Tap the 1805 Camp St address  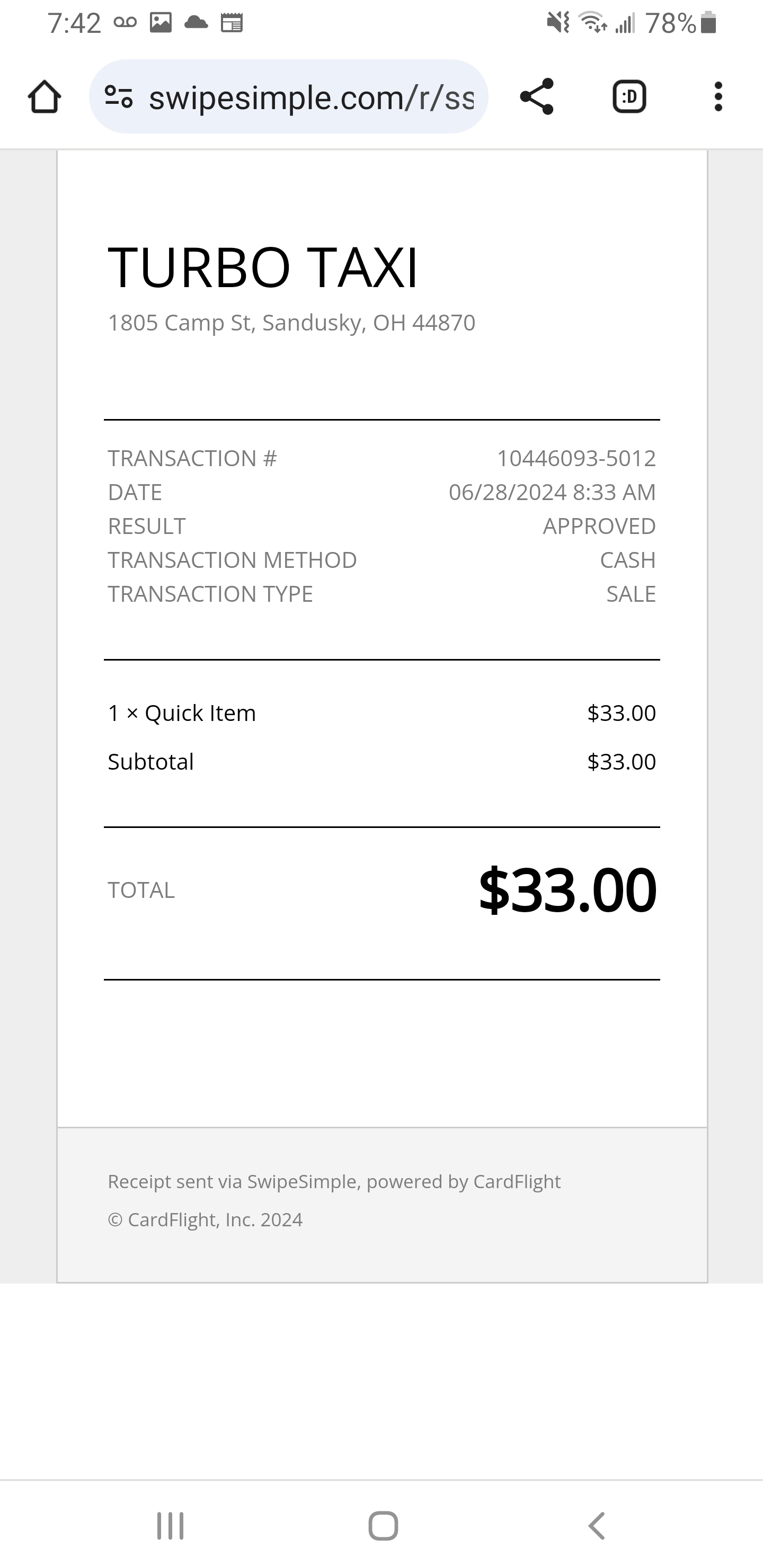tap(291, 323)
